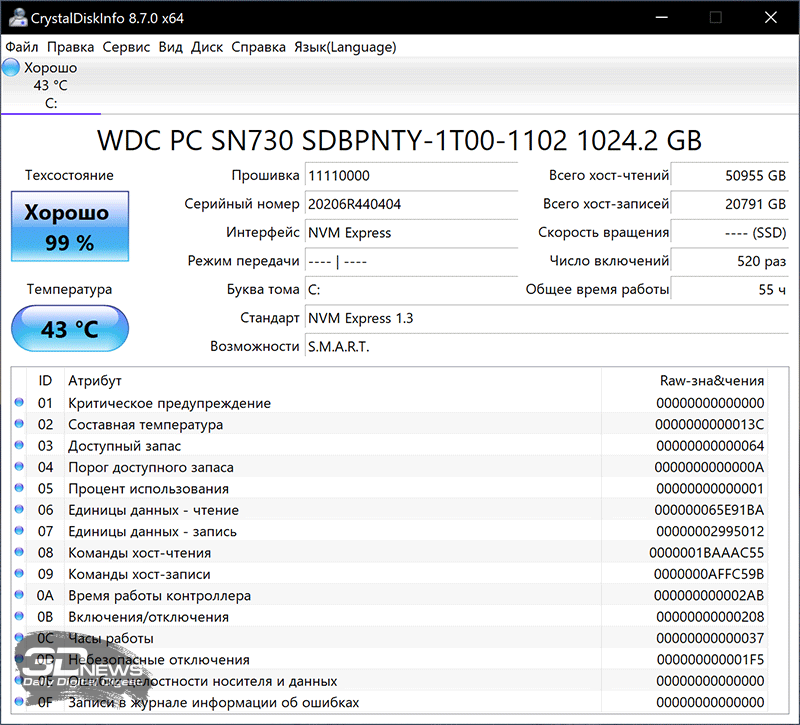
Task: Click the Возможности field S.M.A.R.T.
Action: pos(547,347)
